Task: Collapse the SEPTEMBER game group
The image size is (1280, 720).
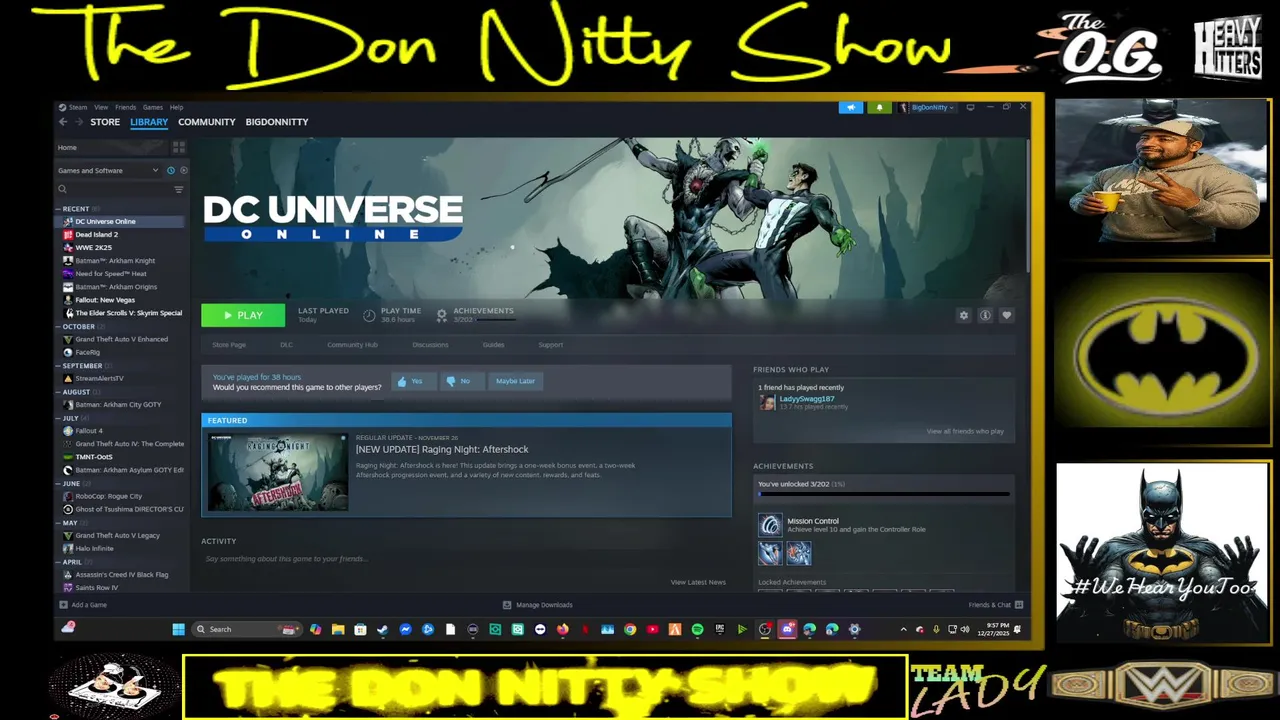Action: (x=82, y=366)
